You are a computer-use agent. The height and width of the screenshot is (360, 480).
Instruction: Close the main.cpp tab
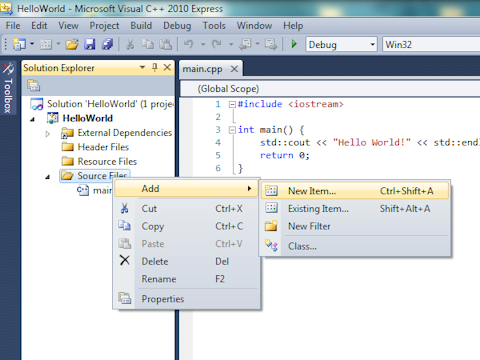click(234, 69)
